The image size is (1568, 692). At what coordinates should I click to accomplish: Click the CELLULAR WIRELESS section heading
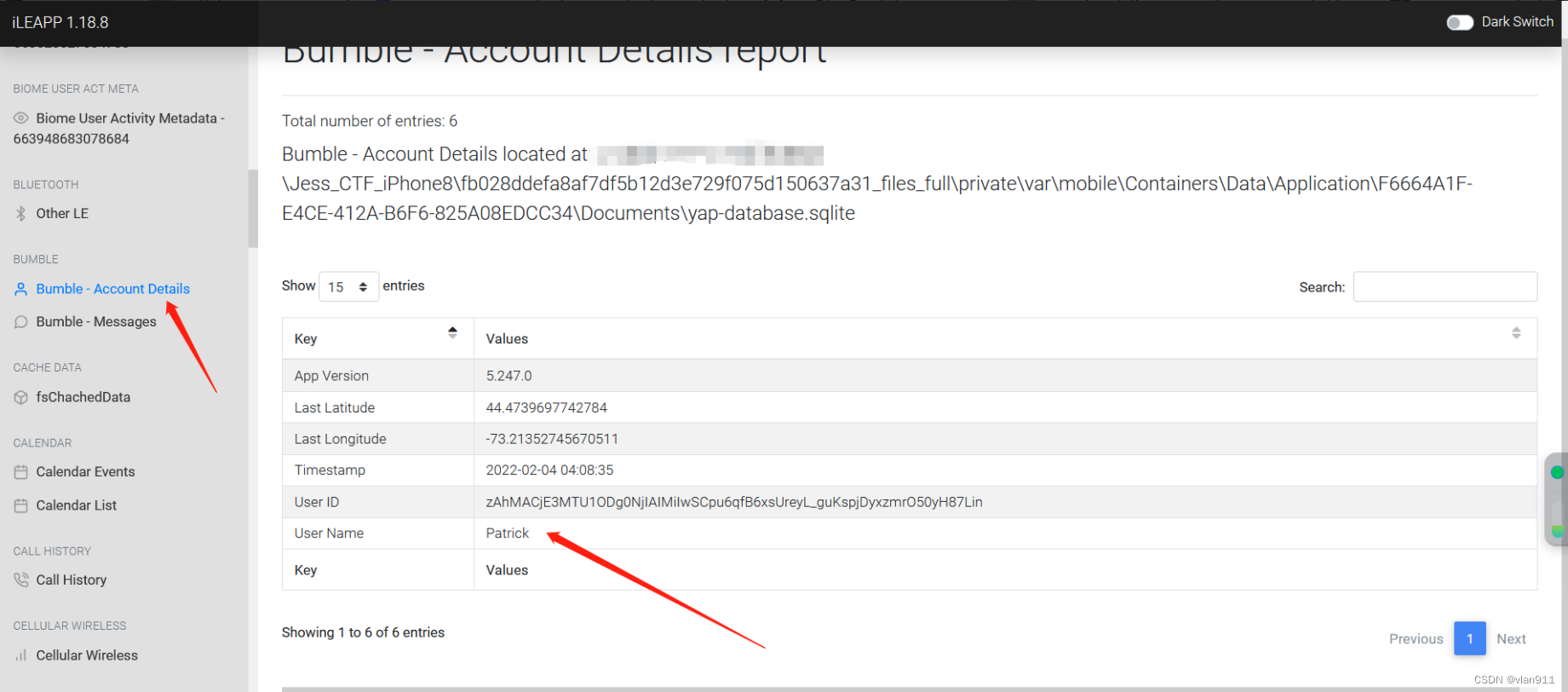point(70,626)
